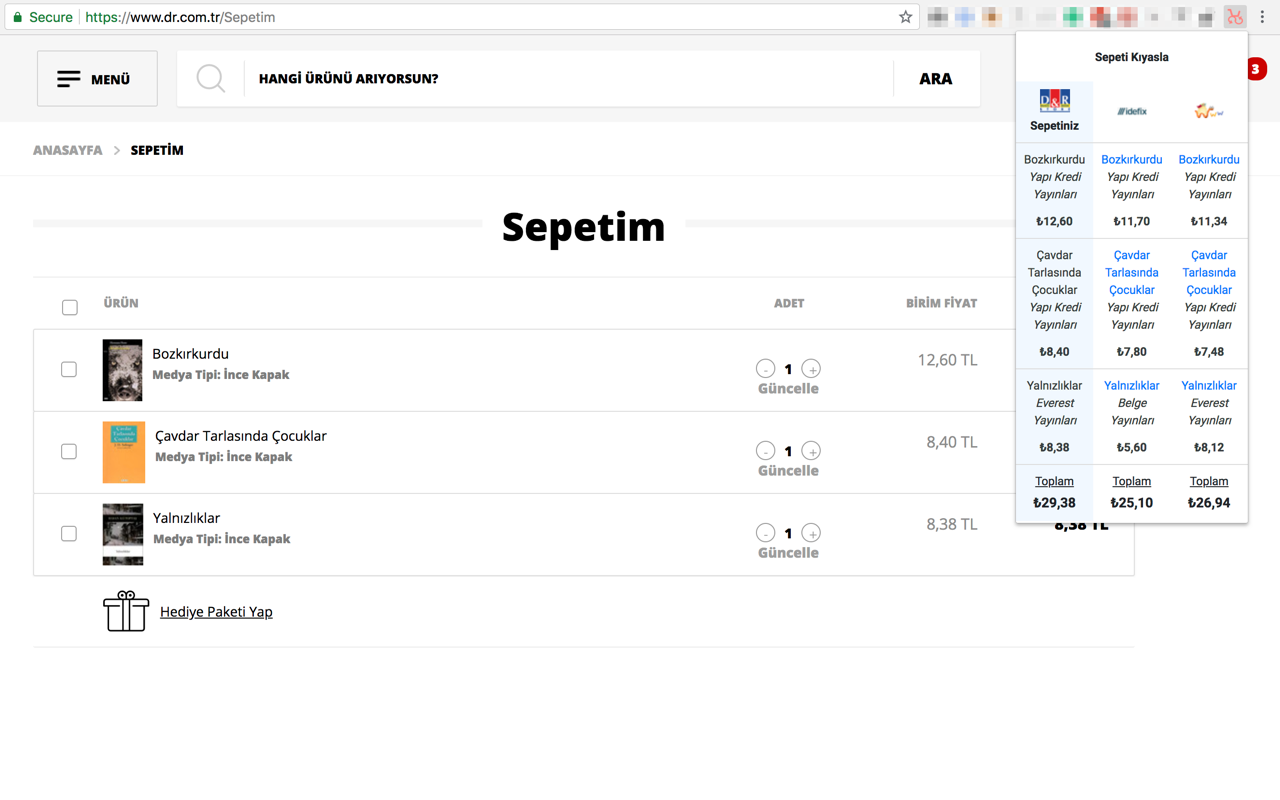This screenshot has height=800, width=1280.
Task: Click Toplam under Sepetiniz column
Action: (1054, 481)
